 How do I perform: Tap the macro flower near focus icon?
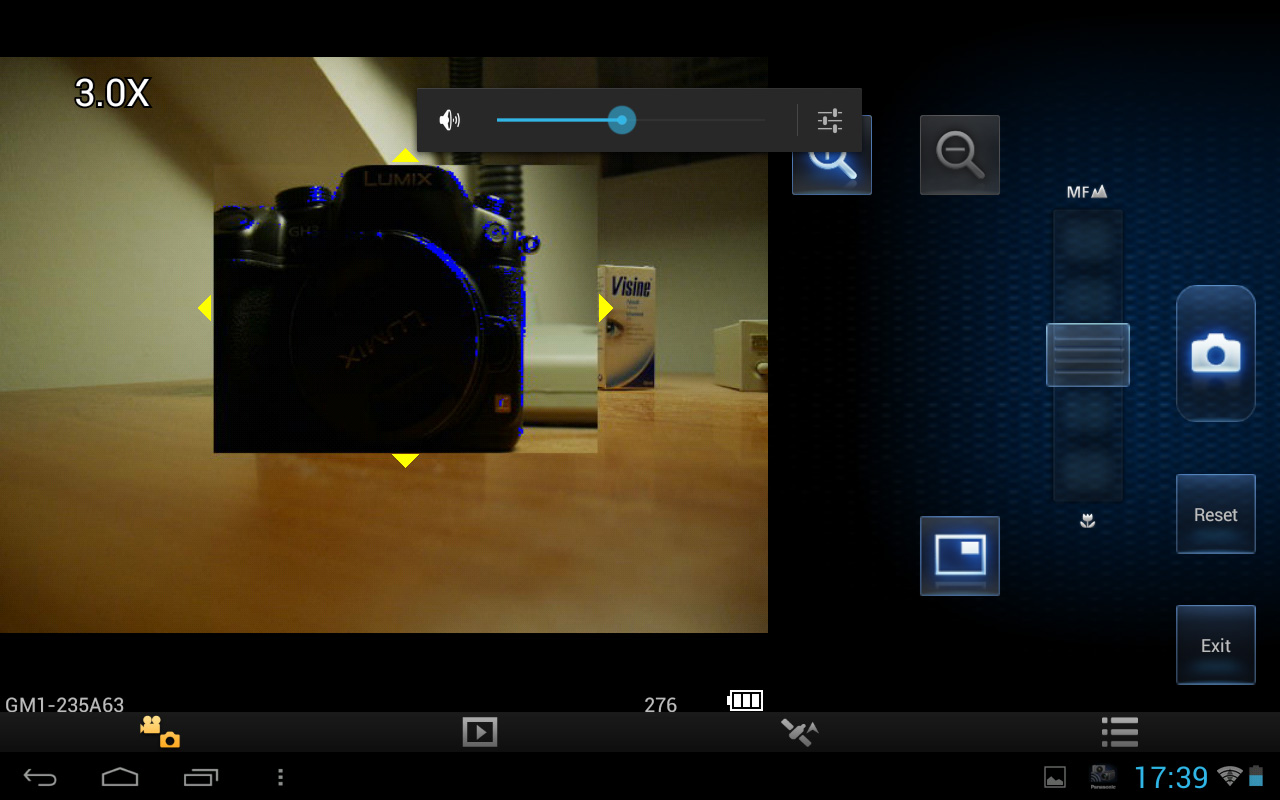pyautogui.click(x=1088, y=521)
